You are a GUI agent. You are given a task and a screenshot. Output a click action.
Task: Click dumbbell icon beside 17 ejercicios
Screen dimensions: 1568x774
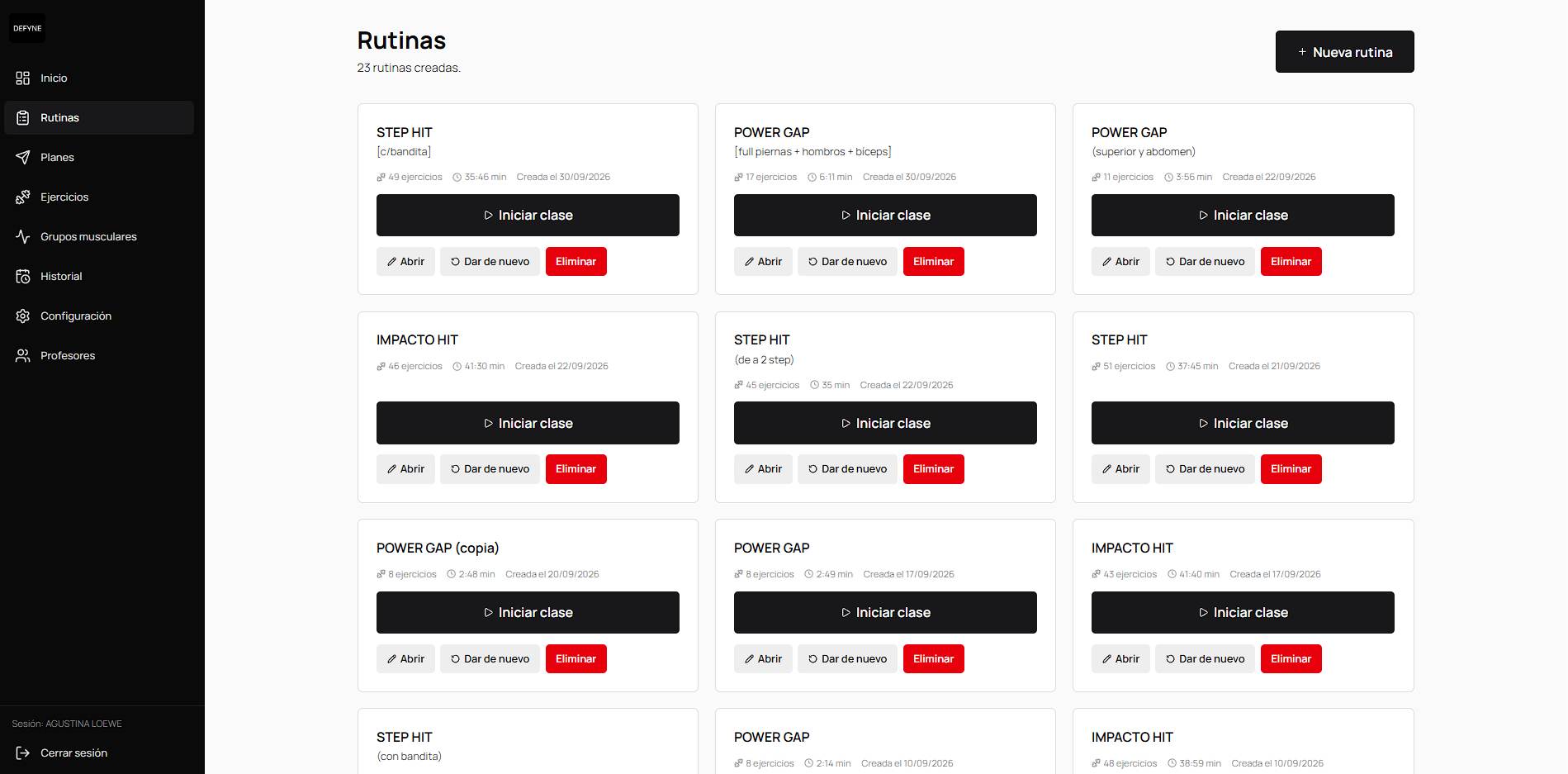tap(738, 177)
